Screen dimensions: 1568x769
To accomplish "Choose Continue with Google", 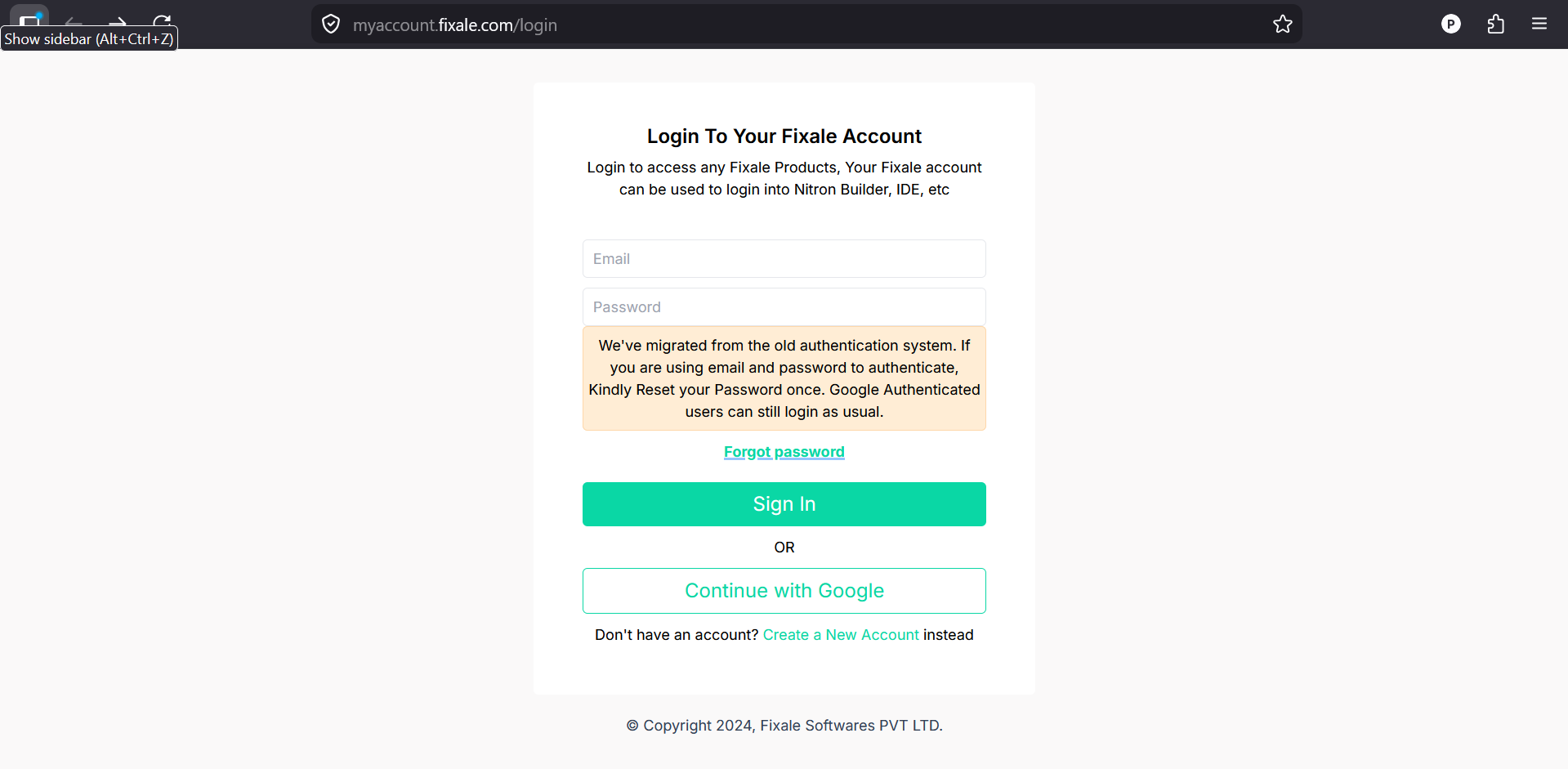I will (784, 591).
